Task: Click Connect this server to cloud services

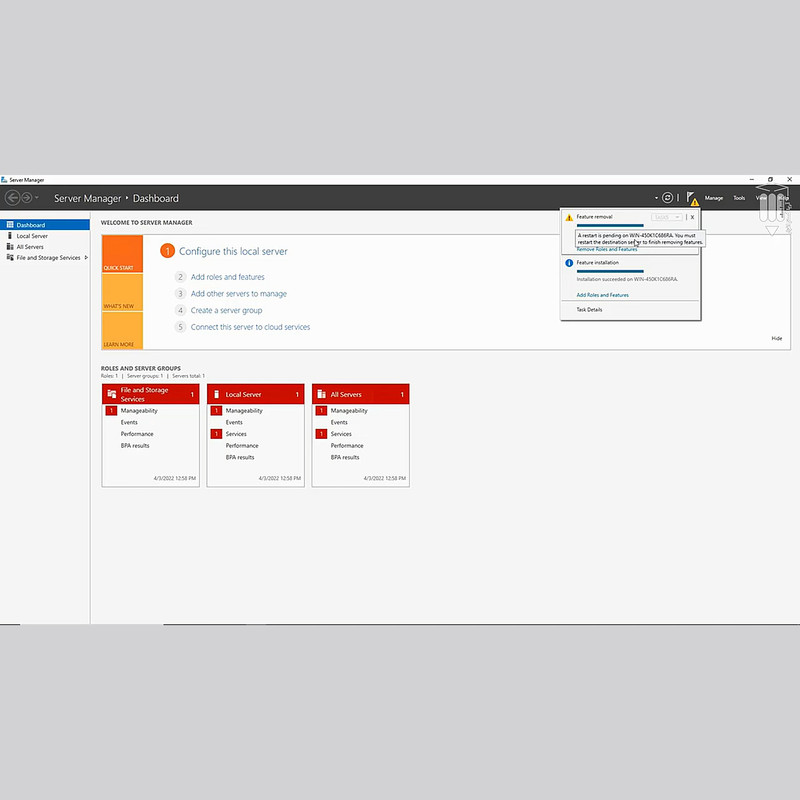Action: [251, 327]
